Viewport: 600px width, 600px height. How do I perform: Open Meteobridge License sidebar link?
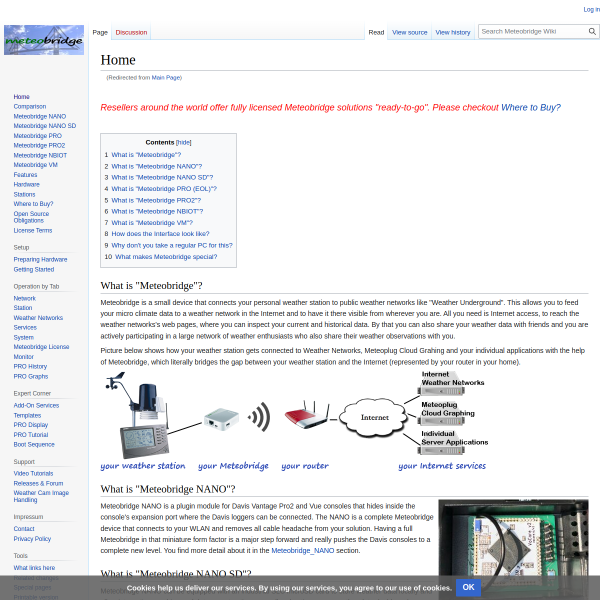(41, 347)
